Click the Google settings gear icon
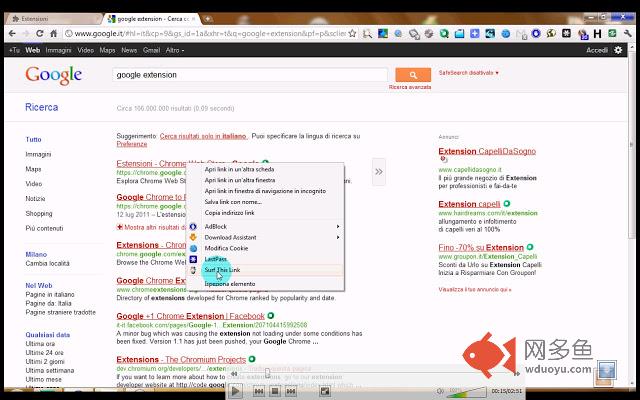 [618, 50]
